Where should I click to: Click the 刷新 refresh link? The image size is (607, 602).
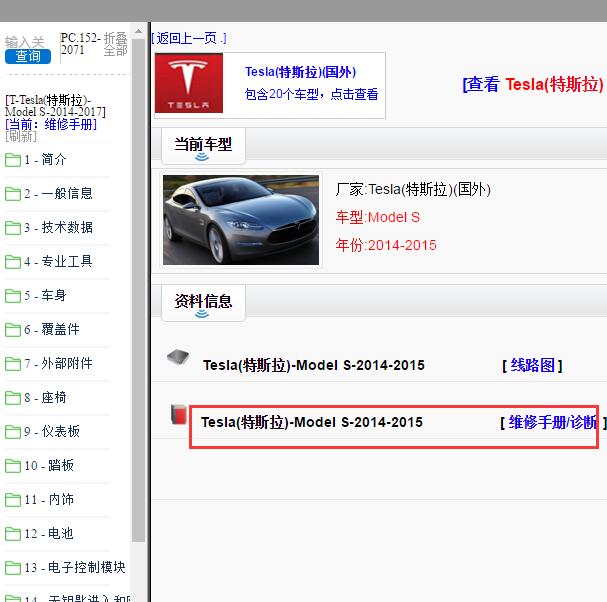point(21,136)
